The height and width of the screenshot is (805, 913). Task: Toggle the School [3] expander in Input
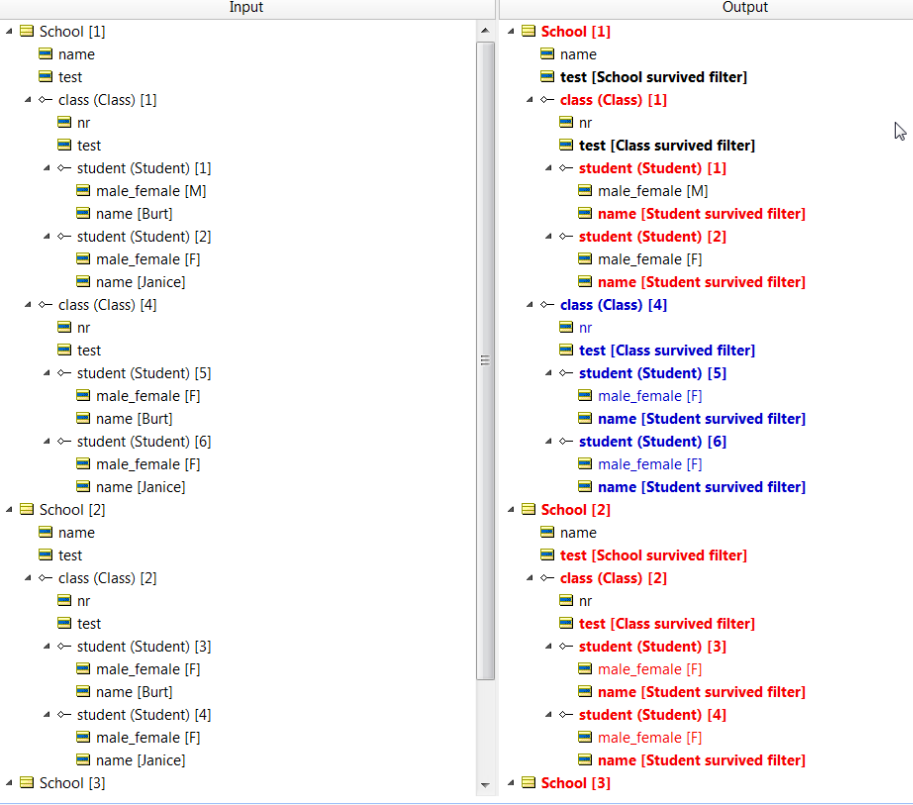pos(9,783)
